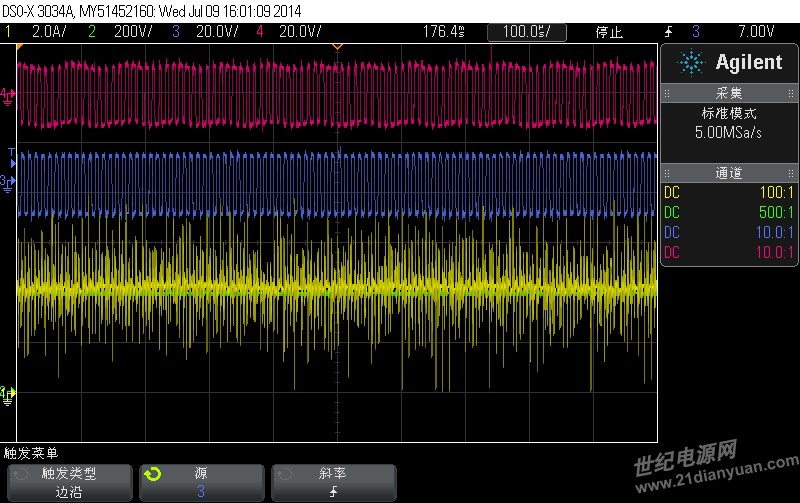Screen dimensions: 800x503
Task: Change the slope 斜率 softkey
Action: (333, 483)
